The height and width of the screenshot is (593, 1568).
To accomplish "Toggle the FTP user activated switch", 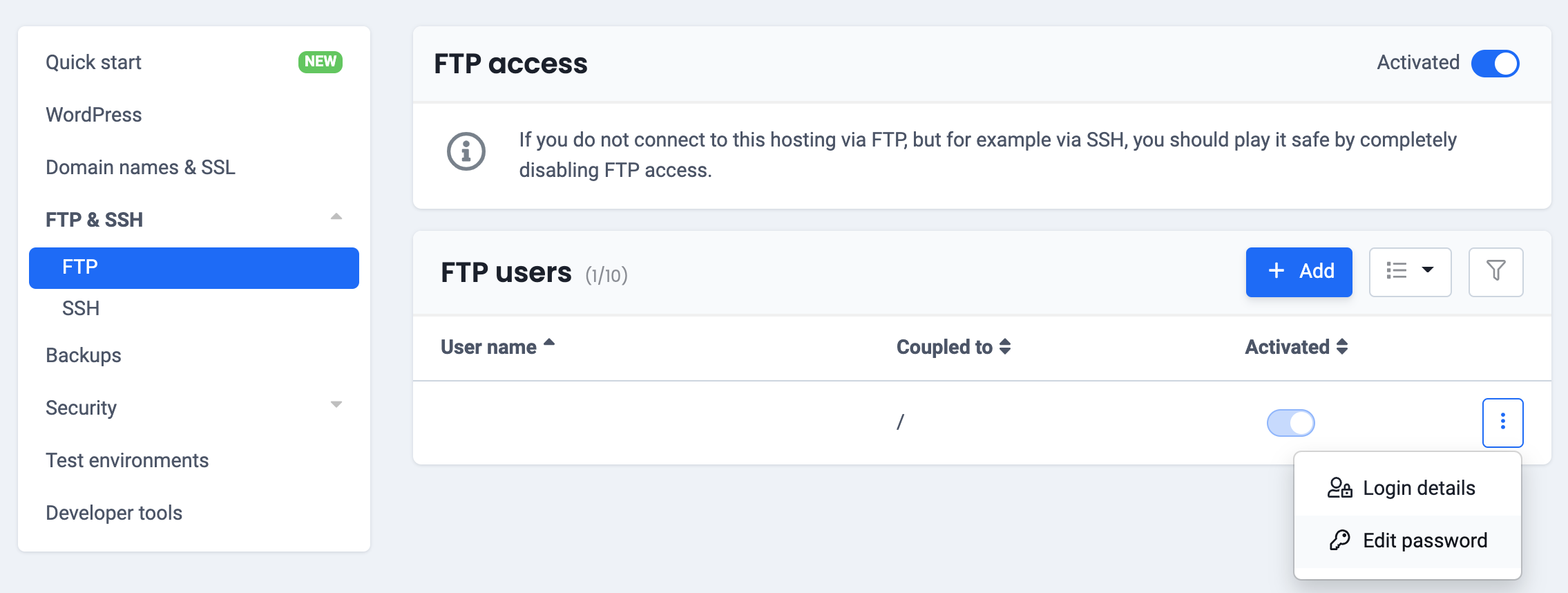I will (x=1290, y=423).
